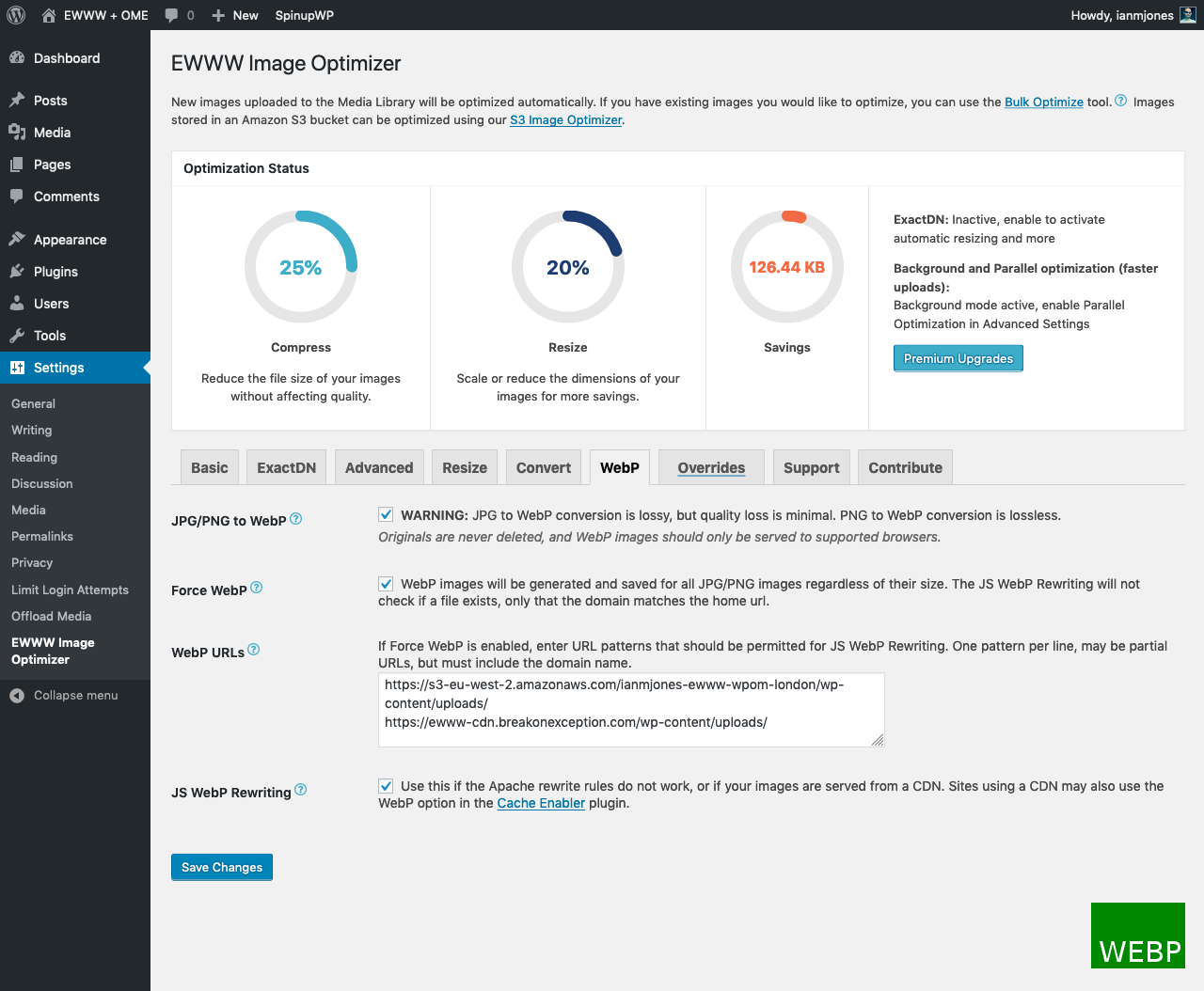Viewport: 1204px width, 991px height.
Task: Switch to the ExactDN tab
Action: [x=287, y=467]
